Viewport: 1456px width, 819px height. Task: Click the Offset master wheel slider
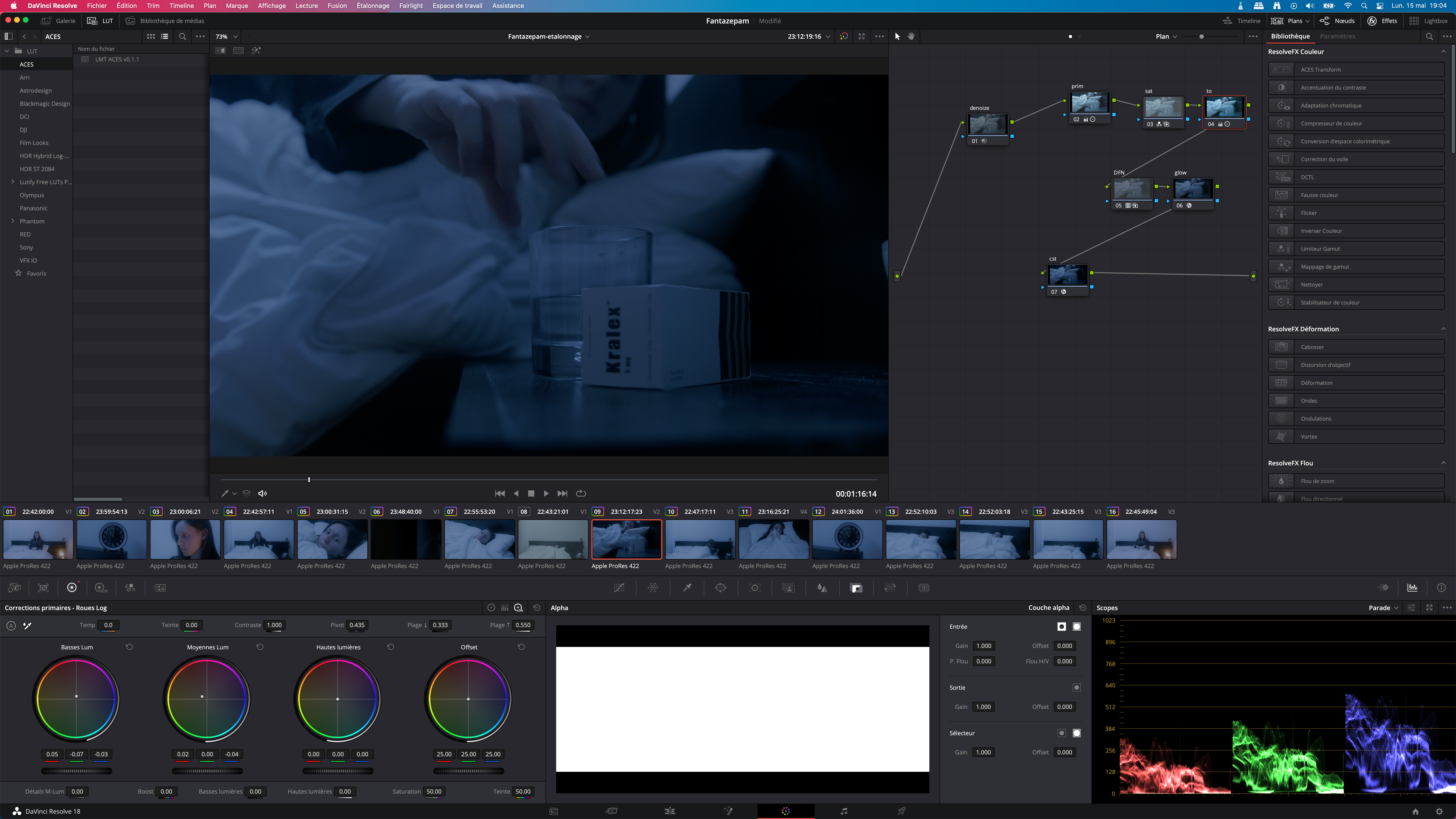pyautogui.click(x=469, y=771)
